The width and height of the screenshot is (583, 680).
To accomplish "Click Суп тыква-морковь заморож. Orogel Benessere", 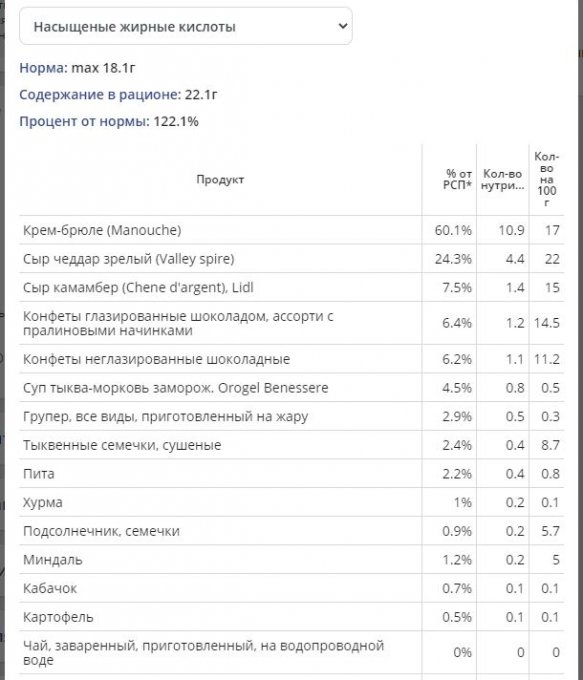I will click(292, 388).
